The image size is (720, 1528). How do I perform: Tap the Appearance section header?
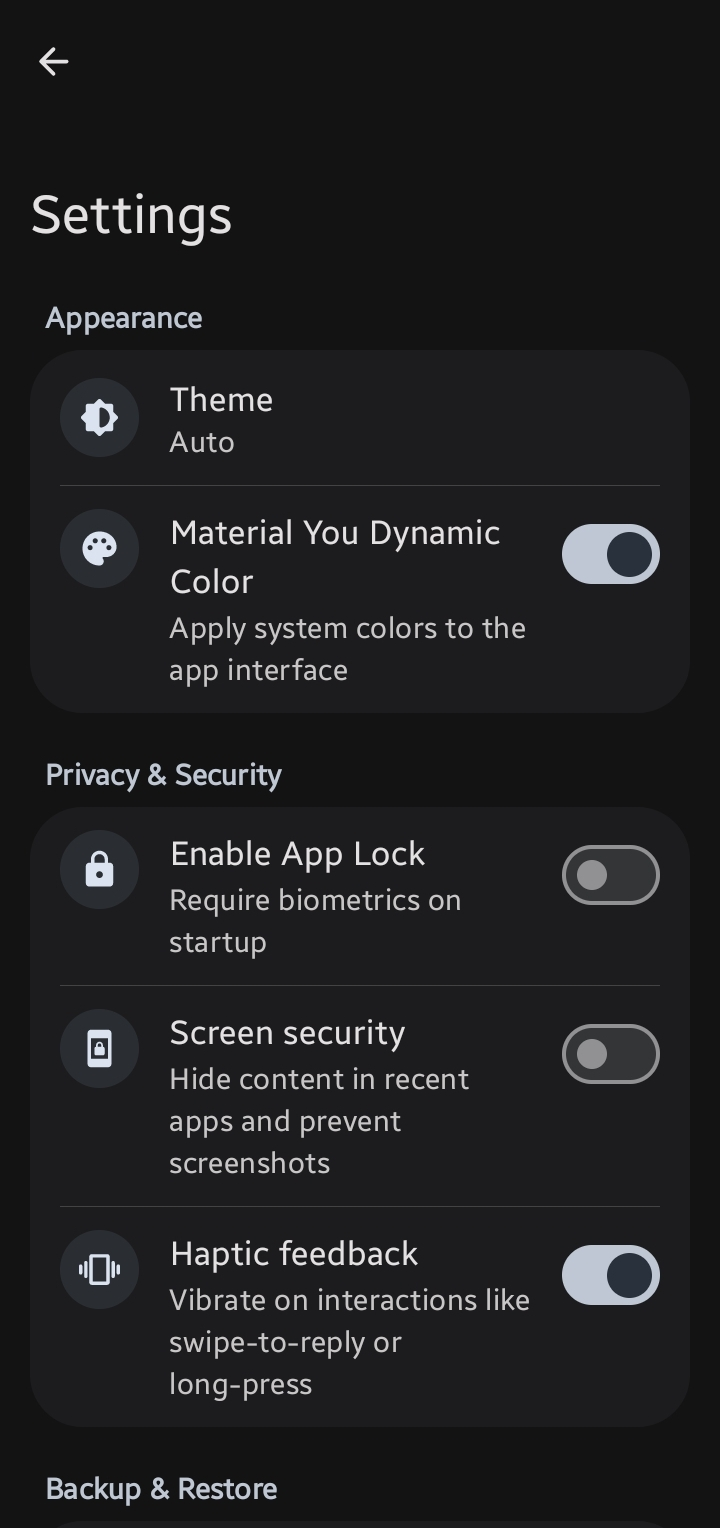[124, 318]
